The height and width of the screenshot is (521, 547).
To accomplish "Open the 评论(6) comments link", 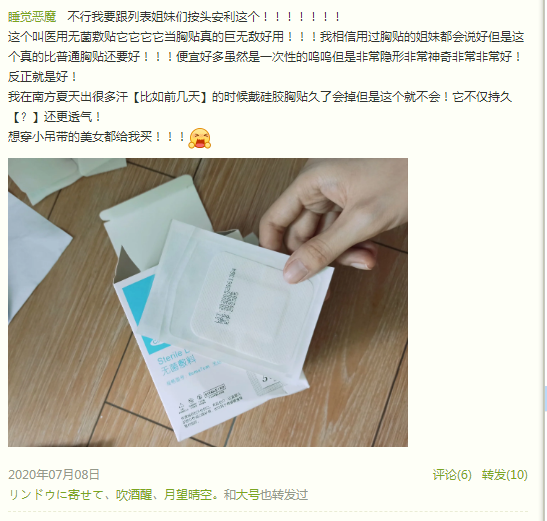I will pyautogui.click(x=452, y=475).
